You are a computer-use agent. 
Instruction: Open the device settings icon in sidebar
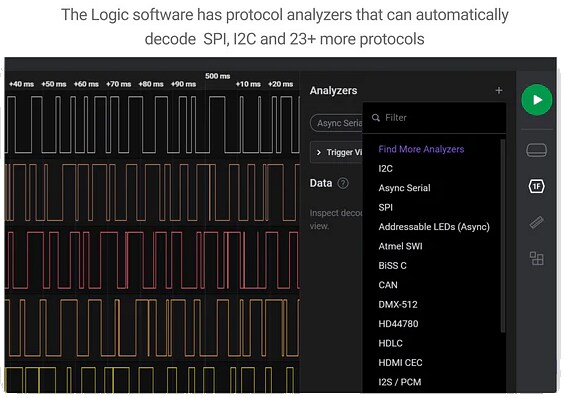tap(536, 150)
